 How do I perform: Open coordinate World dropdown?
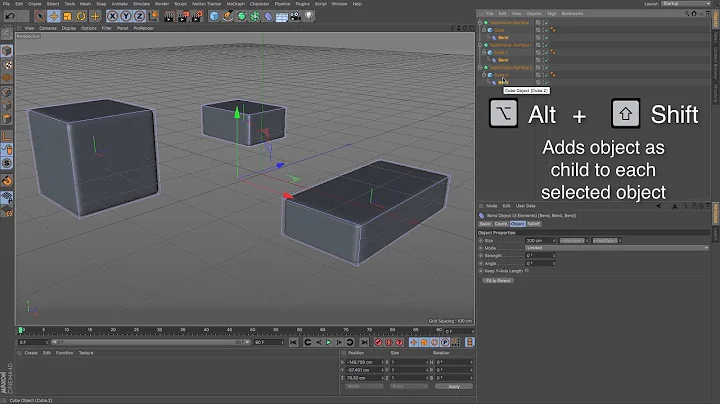point(364,387)
